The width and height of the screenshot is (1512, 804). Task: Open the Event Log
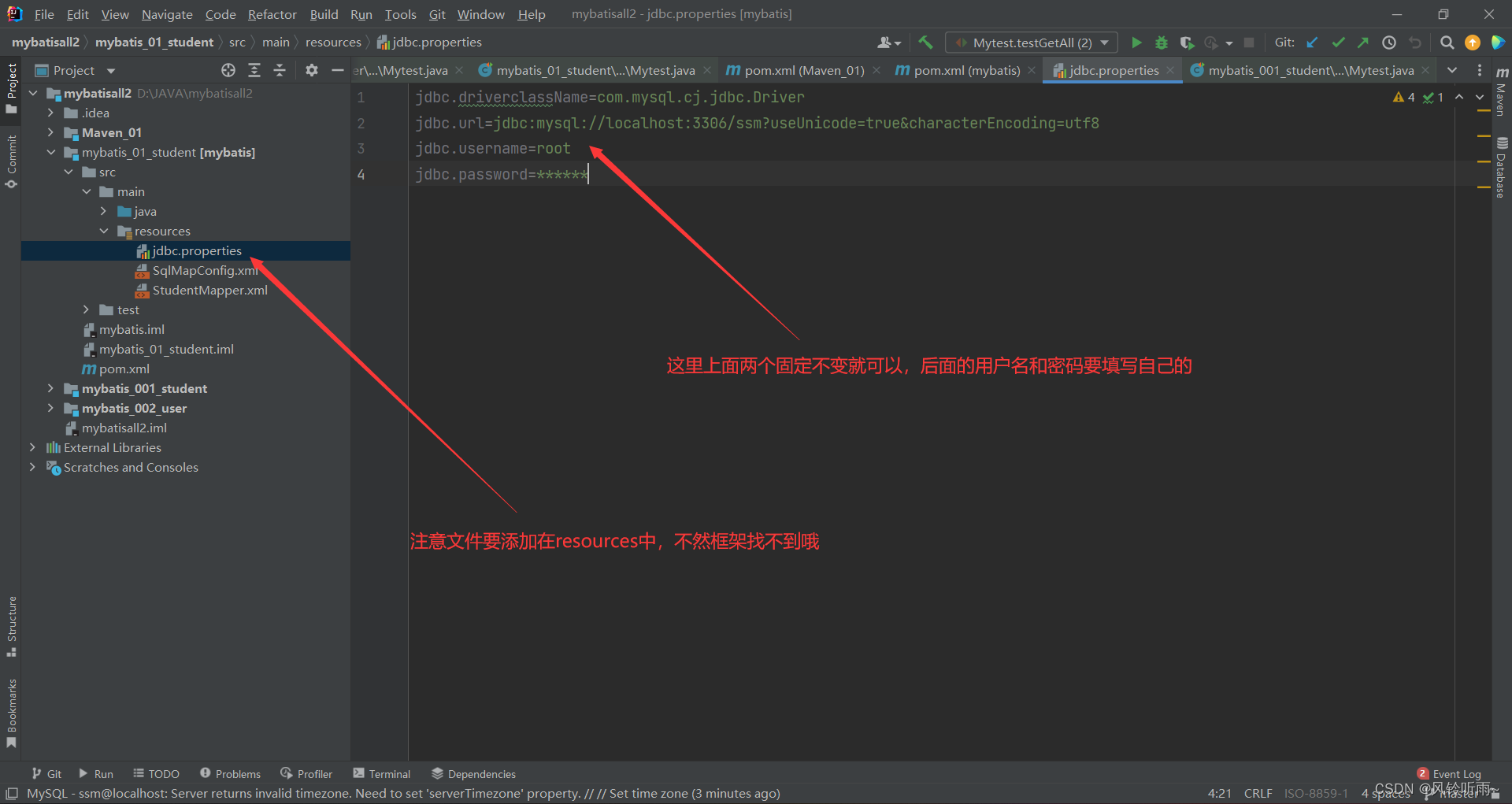pyautogui.click(x=1449, y=774)
